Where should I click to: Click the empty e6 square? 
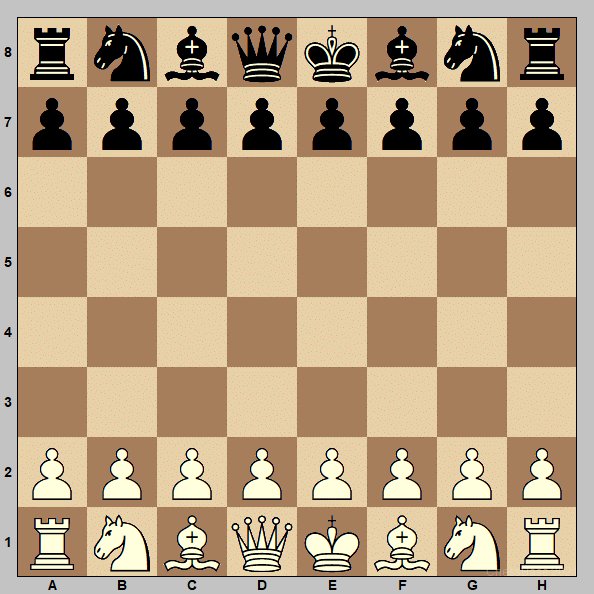coord(332,192)
